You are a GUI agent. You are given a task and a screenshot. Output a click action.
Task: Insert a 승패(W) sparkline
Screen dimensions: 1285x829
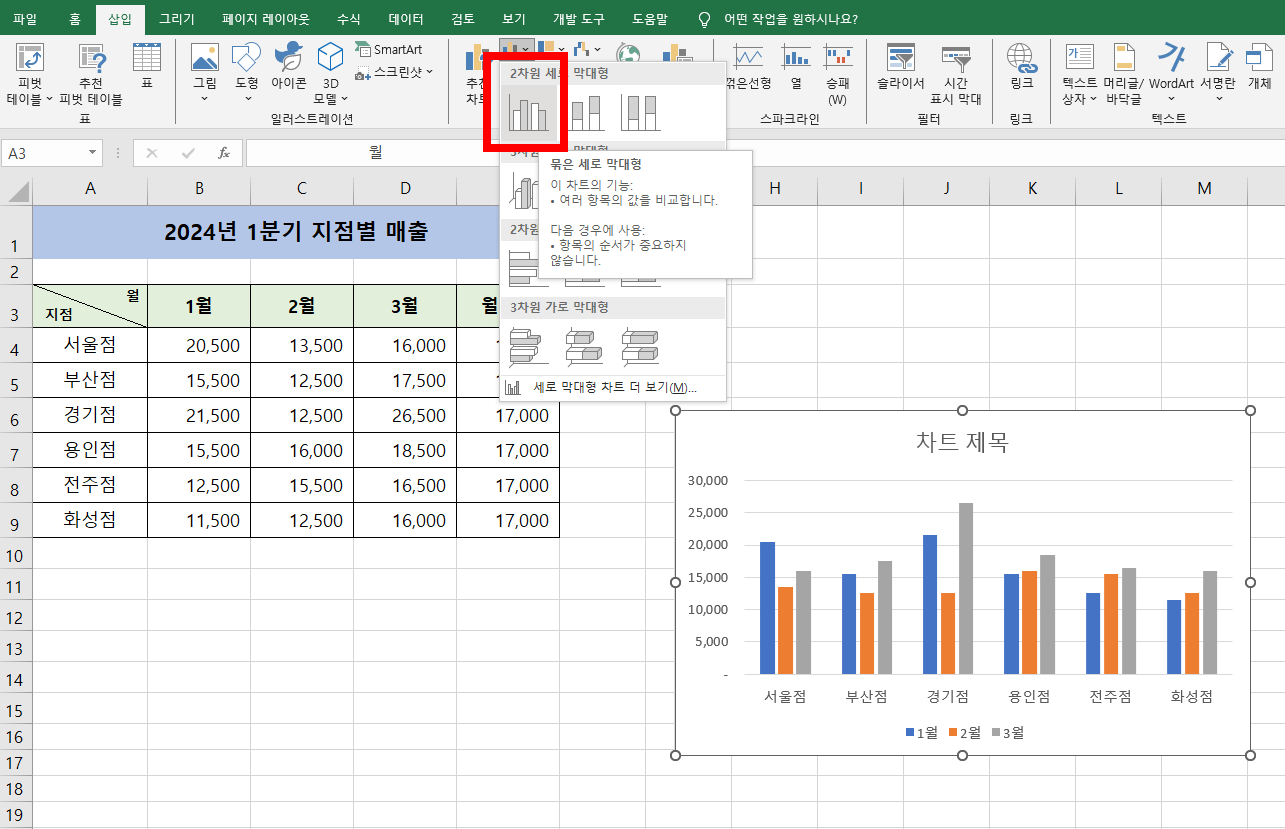tap(837, 74)
